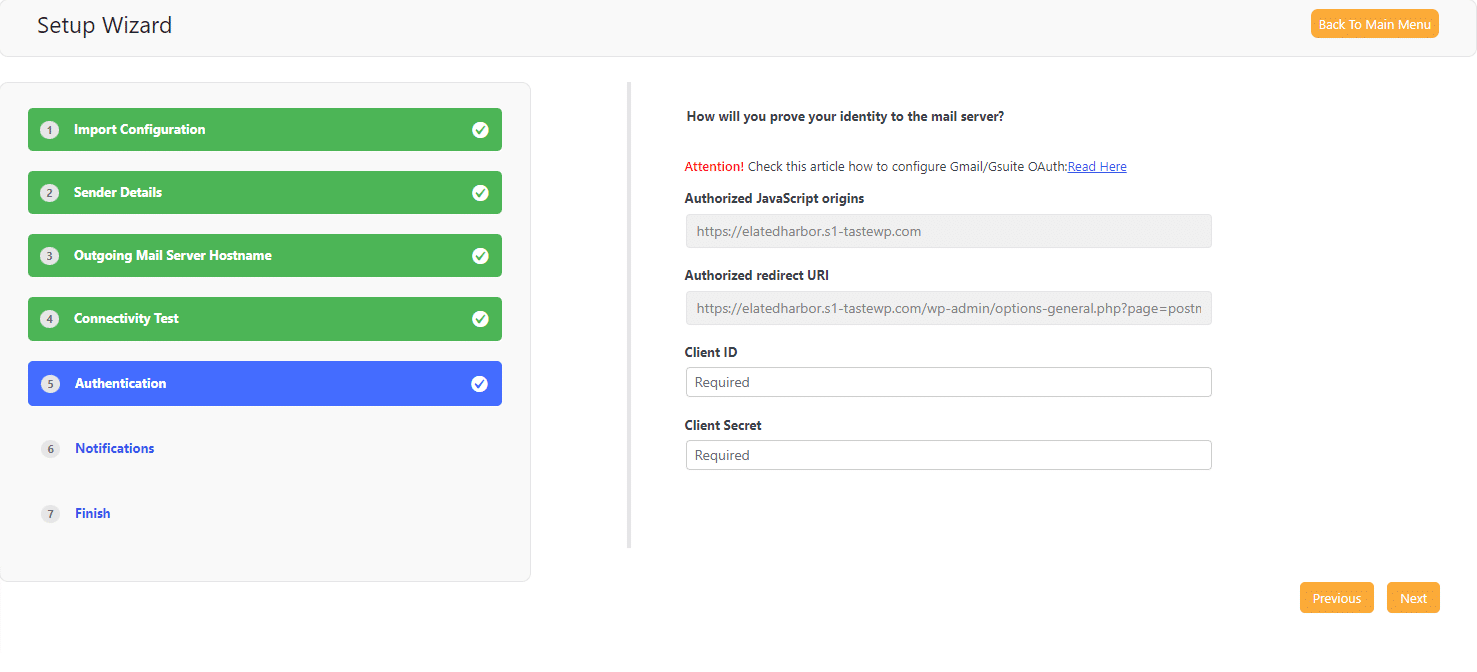Click the number 1 badge on Import Configuration
1477x672 pixels.
[50, 130]
